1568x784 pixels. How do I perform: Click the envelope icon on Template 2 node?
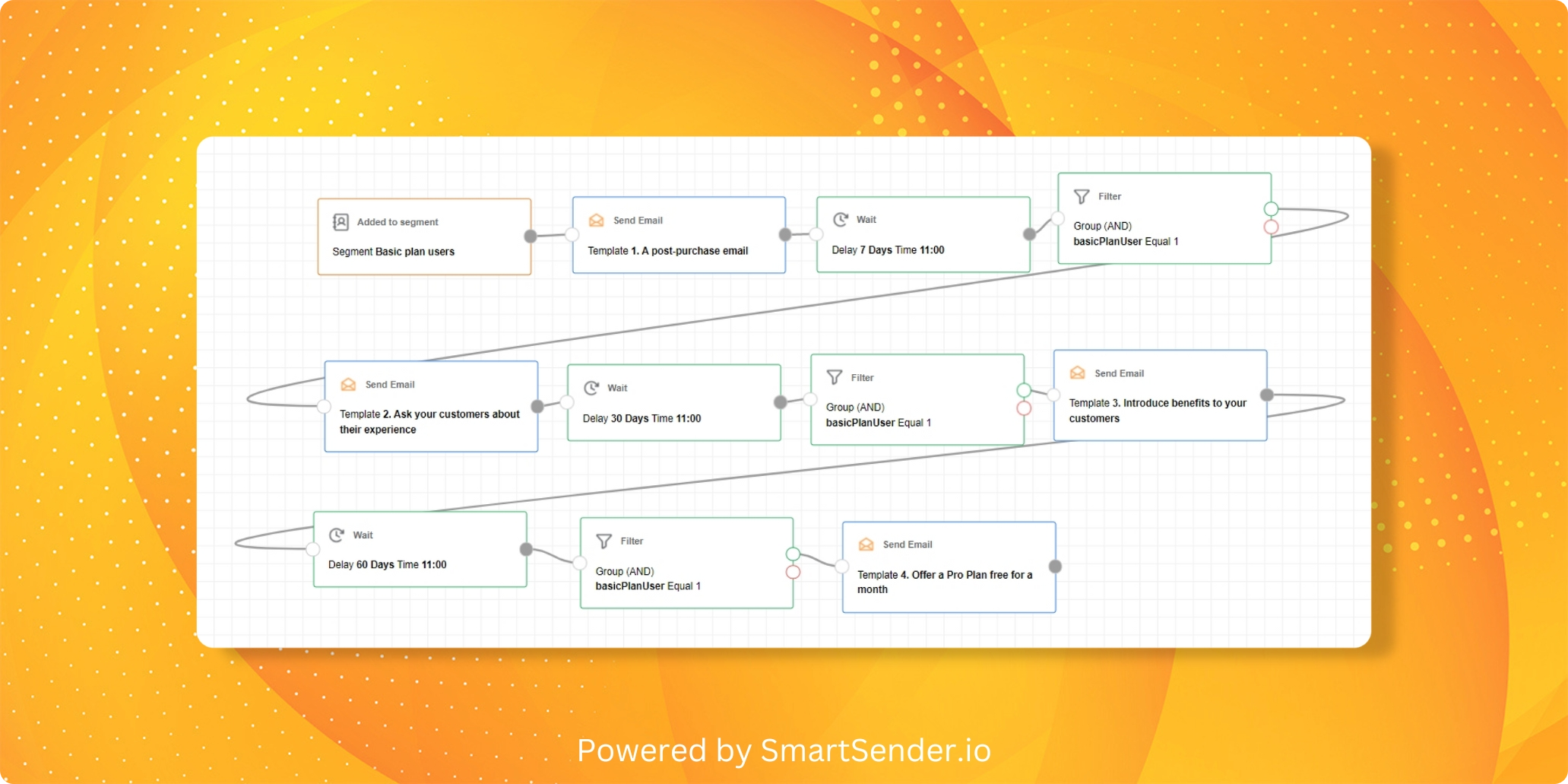[x=348, y=385]
